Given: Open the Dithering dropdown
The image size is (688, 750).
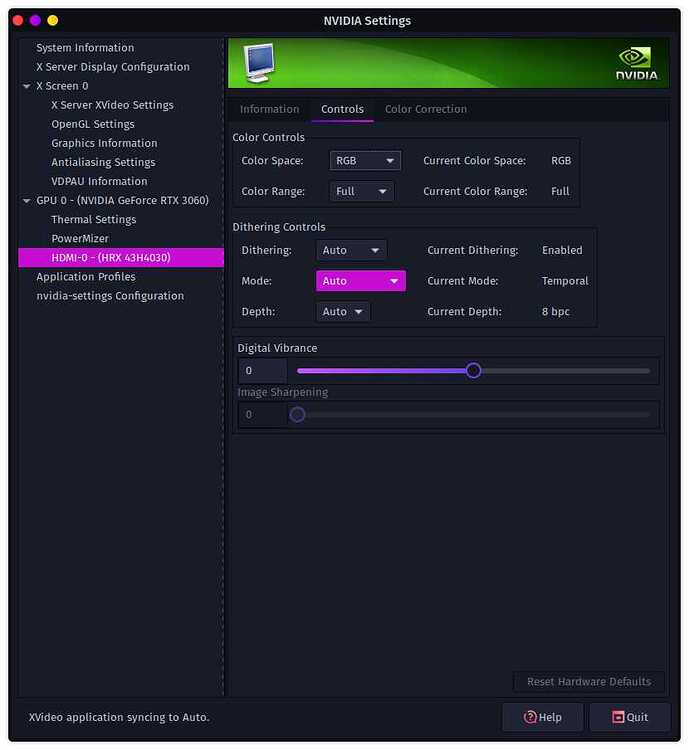Looking at the screenshot, I should tap(351, 250).
